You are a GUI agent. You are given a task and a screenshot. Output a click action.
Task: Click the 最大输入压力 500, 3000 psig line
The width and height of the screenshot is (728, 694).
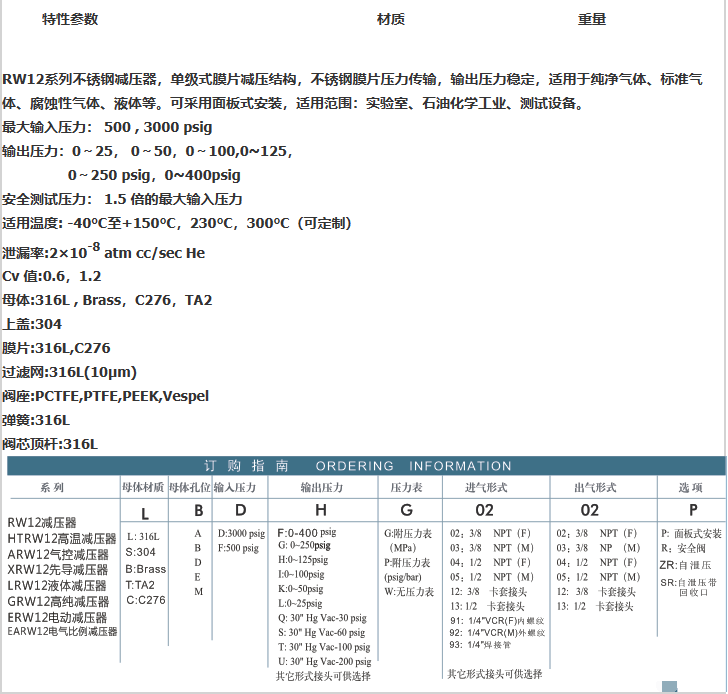tap(107, 127)
